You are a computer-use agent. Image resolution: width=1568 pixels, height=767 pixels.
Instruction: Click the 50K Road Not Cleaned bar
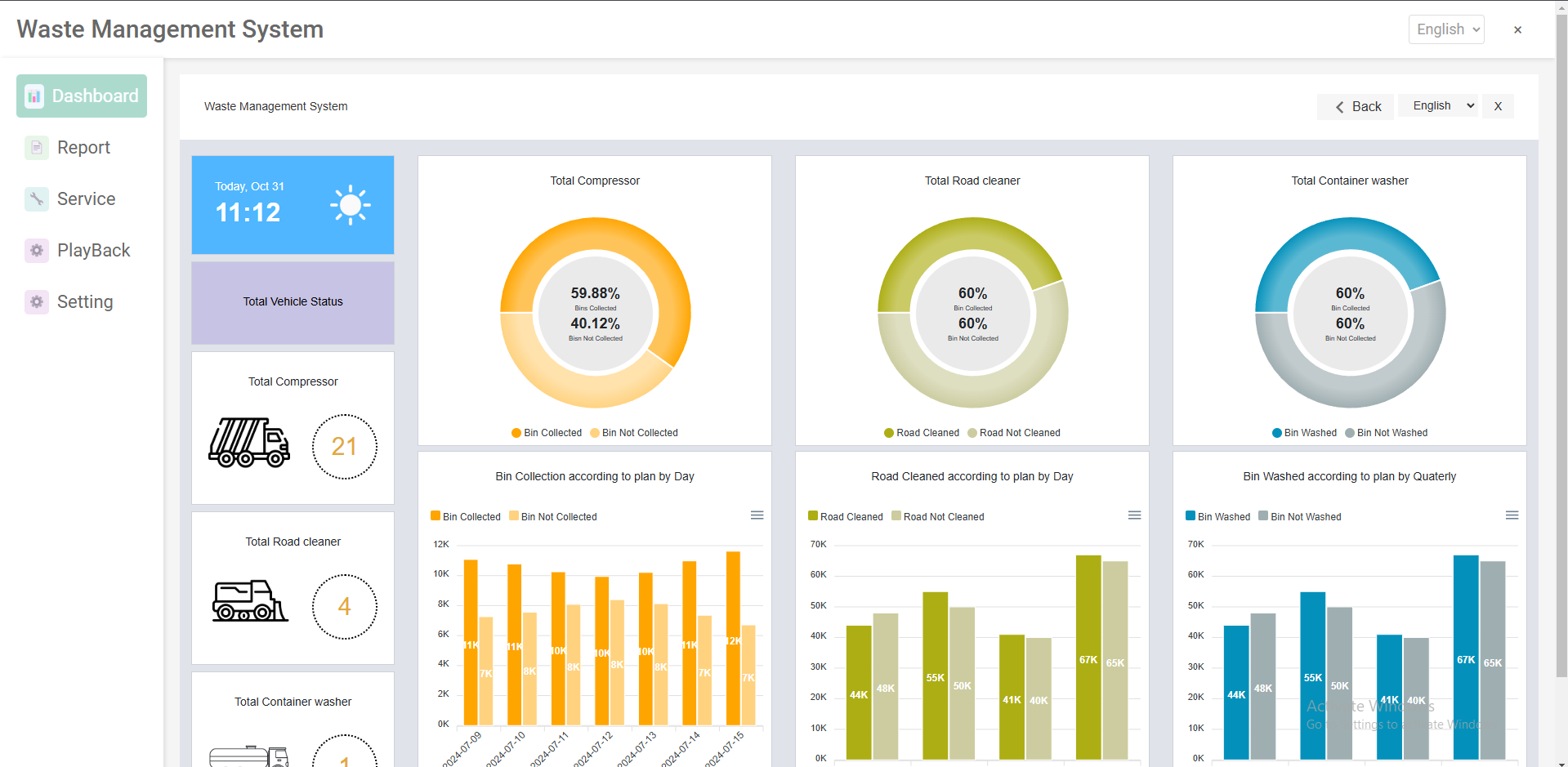(963, 683)
